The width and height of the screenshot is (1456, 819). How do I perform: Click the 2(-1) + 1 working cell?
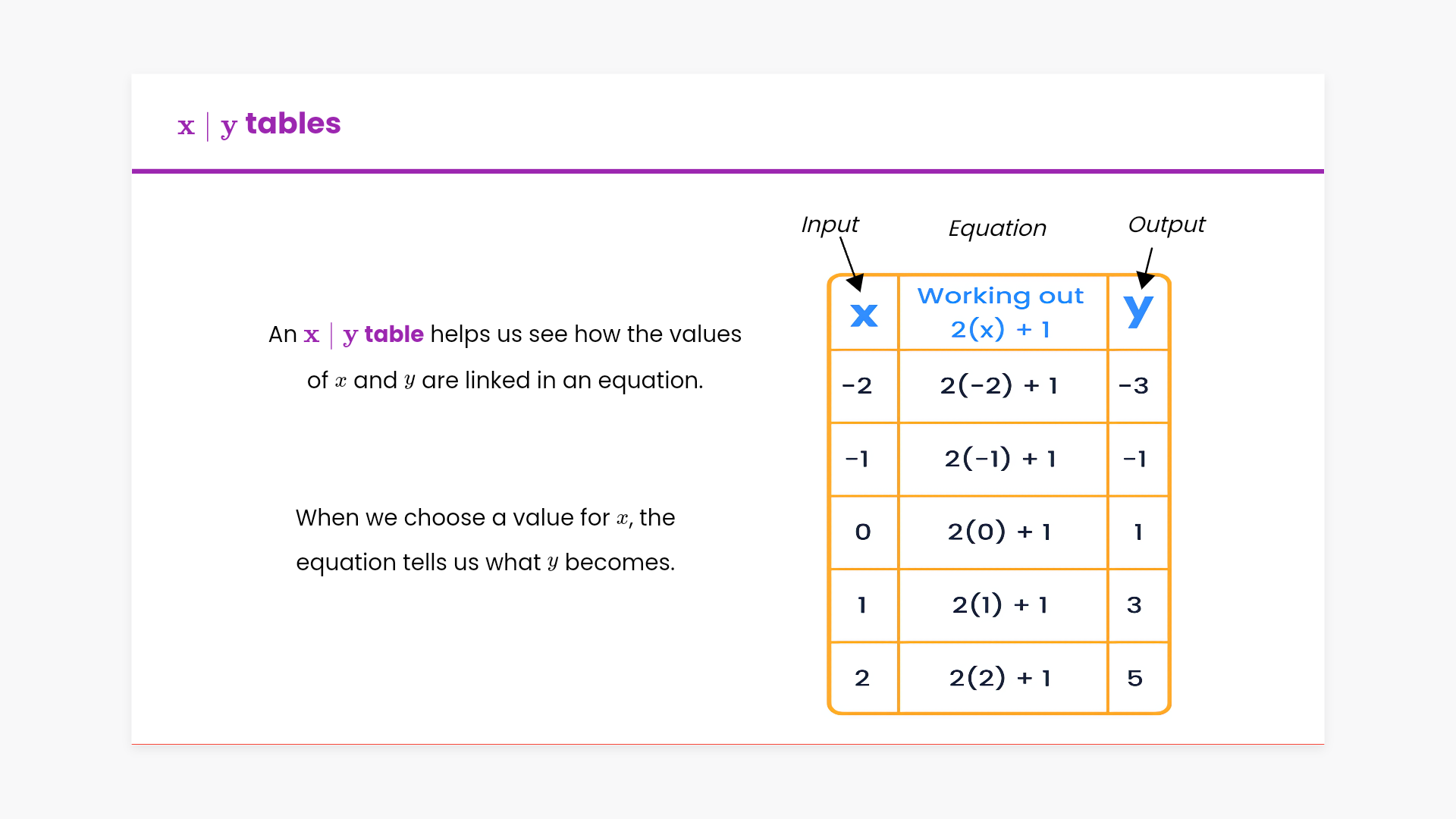[999, 459]
